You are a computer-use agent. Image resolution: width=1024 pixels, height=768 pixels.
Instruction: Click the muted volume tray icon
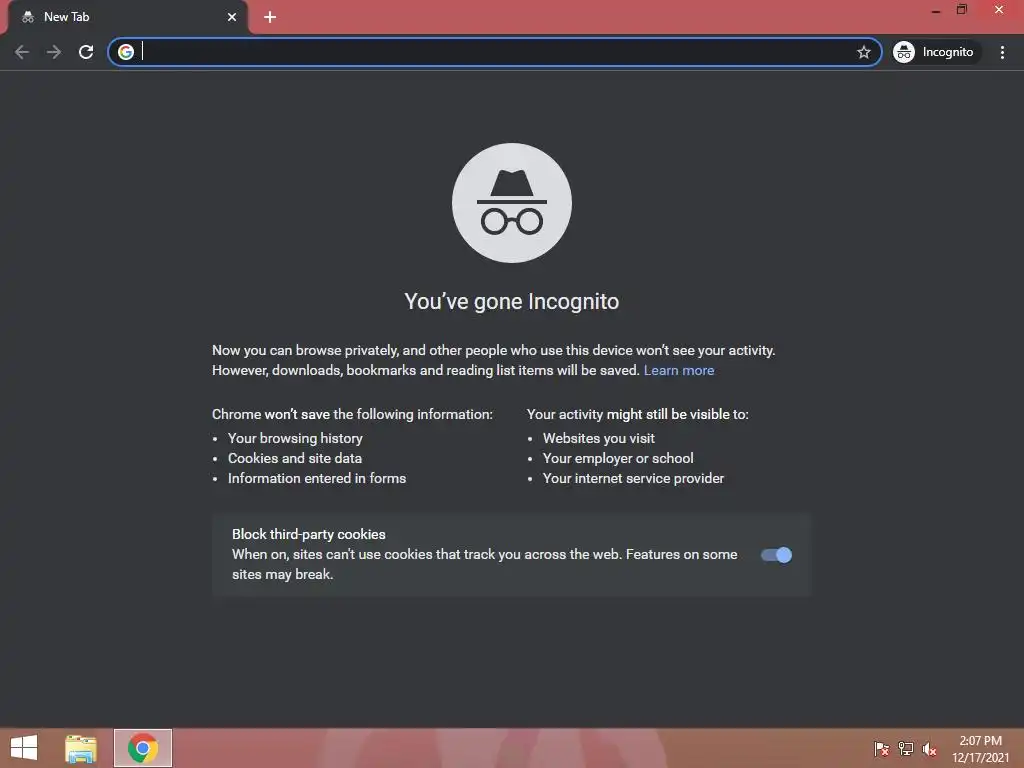929,749
